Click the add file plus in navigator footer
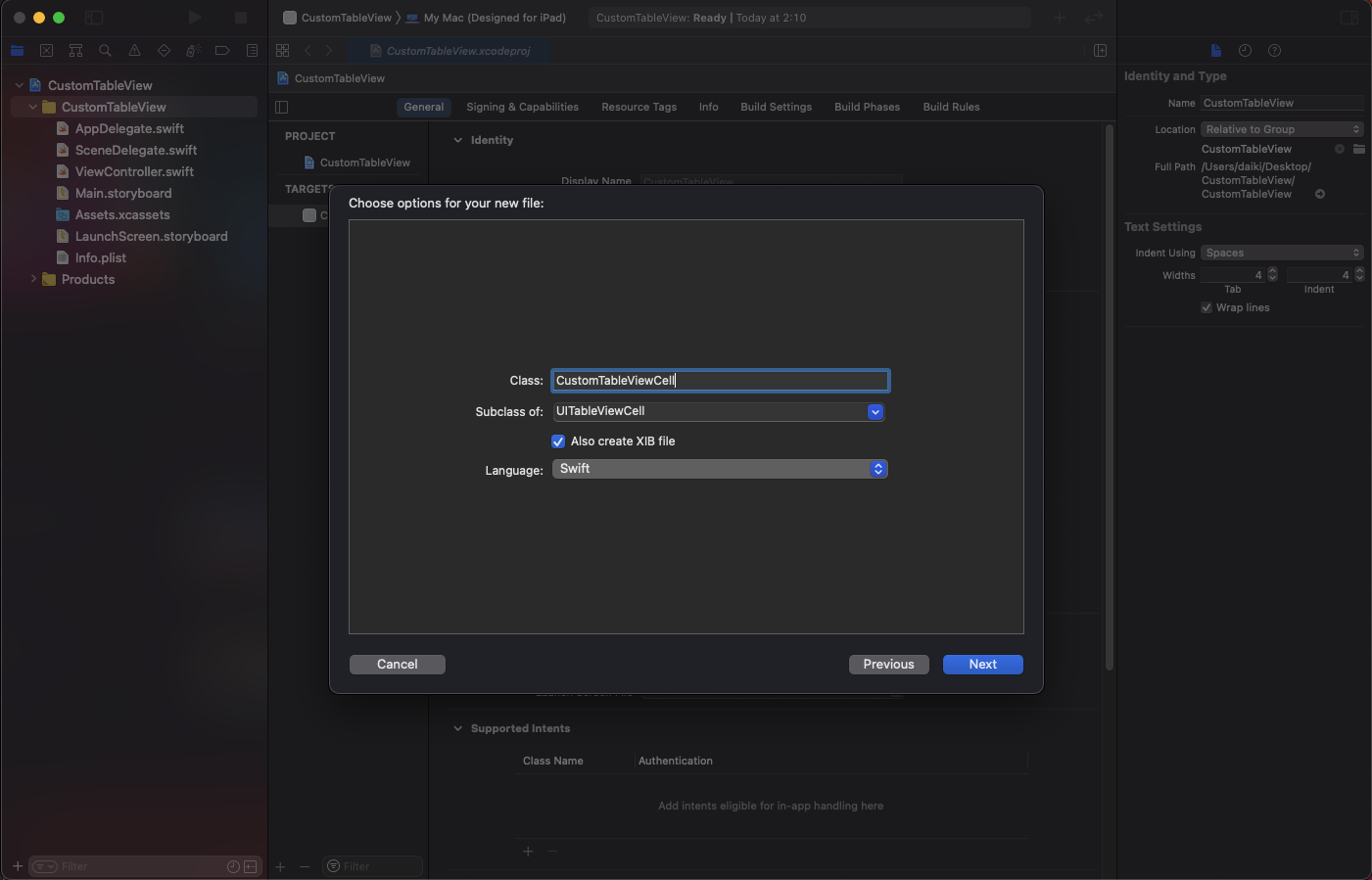 coord(18,866)
